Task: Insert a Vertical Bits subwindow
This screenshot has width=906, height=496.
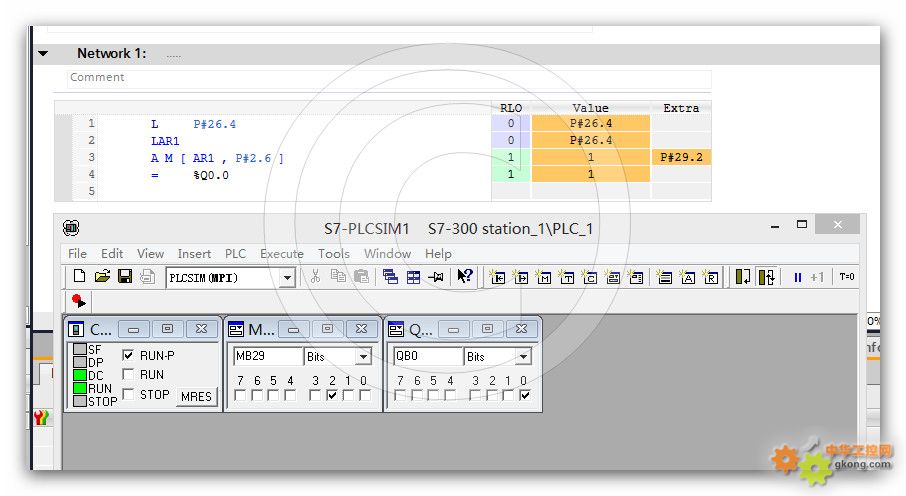Action: (x=636, y=277)
